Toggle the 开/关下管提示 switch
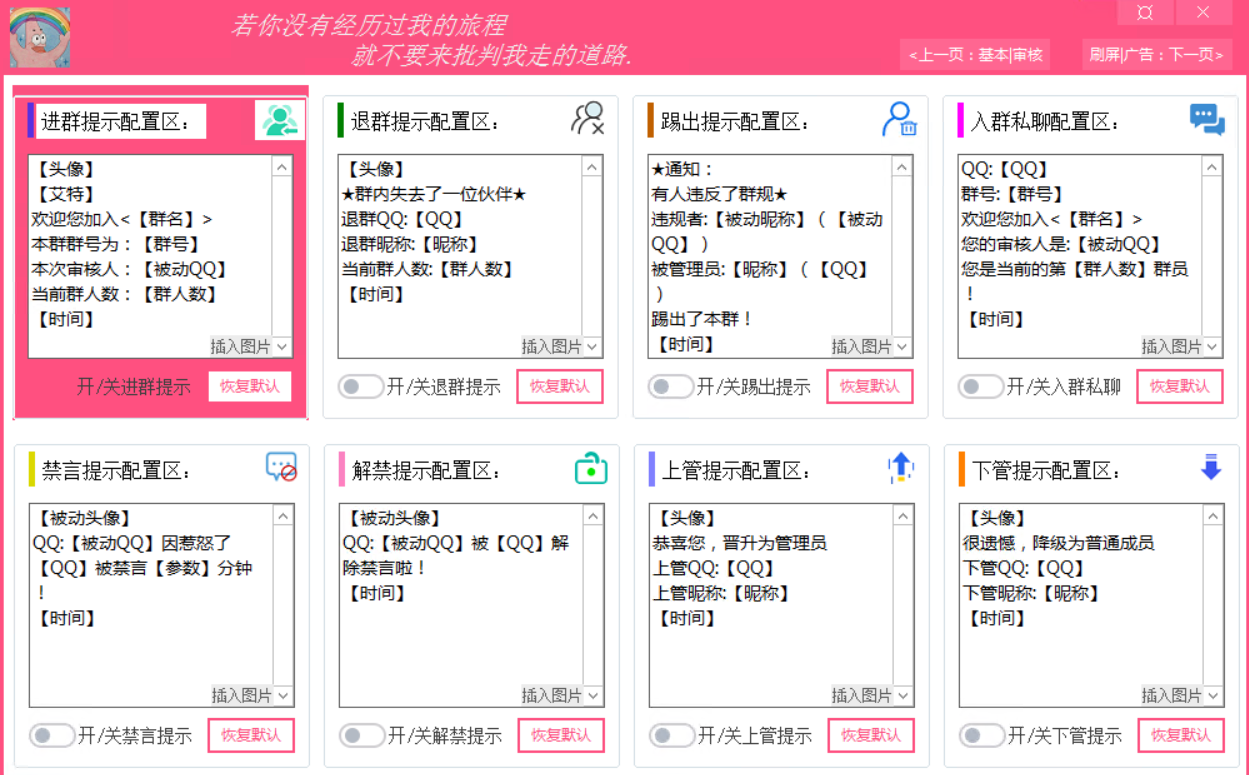1249x775 pixels. [x=981, y=735]
